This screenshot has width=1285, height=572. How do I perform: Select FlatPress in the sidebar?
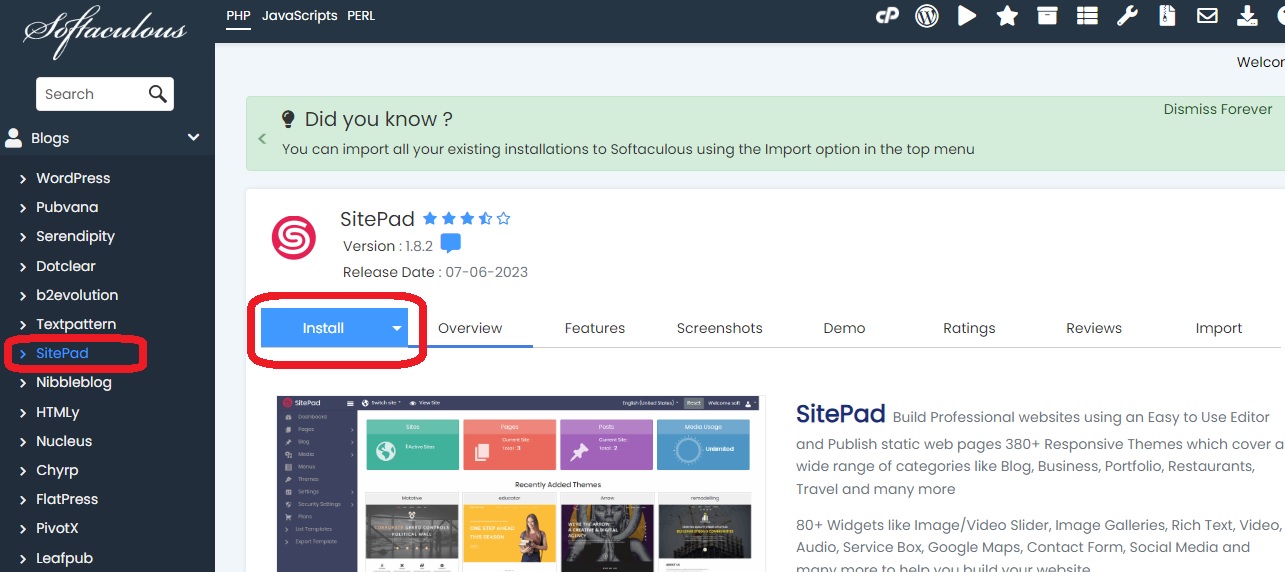point(67,499)
